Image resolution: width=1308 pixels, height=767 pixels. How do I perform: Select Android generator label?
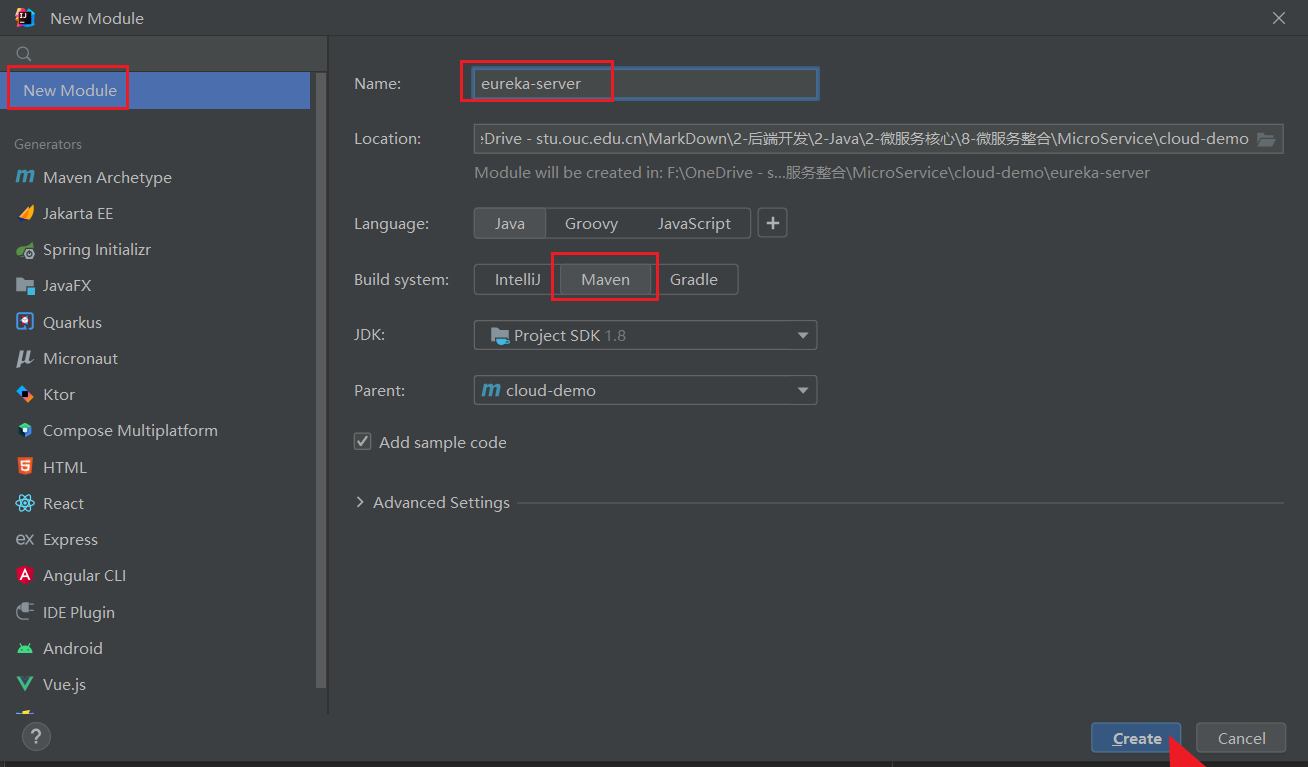click(x=73, y=648)
